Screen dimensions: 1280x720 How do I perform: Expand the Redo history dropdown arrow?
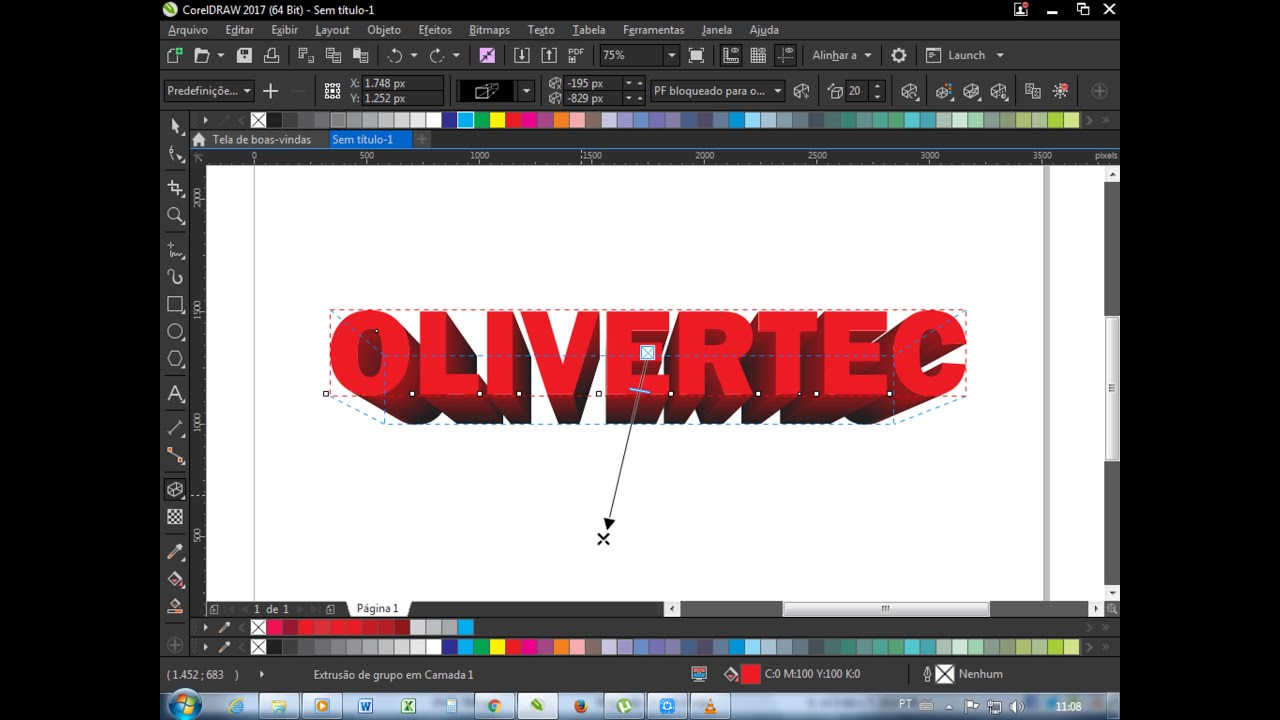tap(456, 56)
